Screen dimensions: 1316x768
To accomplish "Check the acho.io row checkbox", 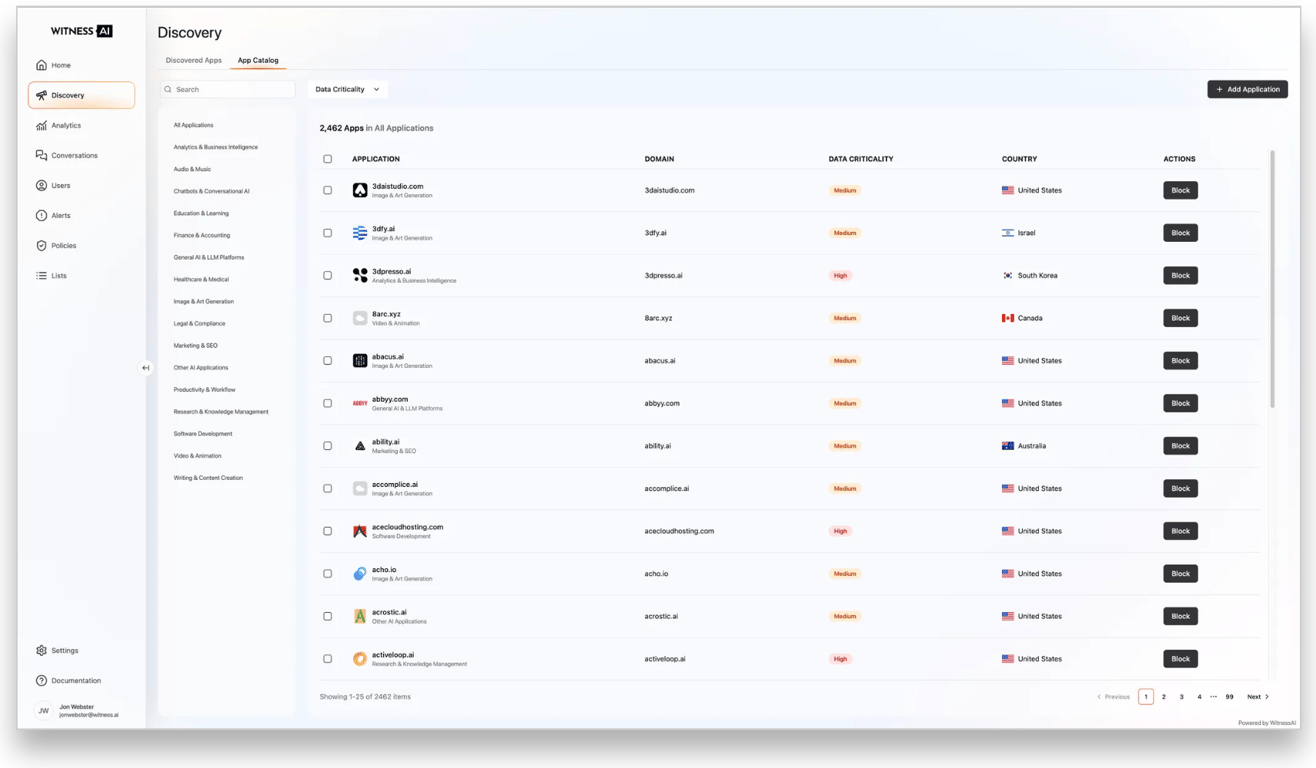I will coord(327,574).
